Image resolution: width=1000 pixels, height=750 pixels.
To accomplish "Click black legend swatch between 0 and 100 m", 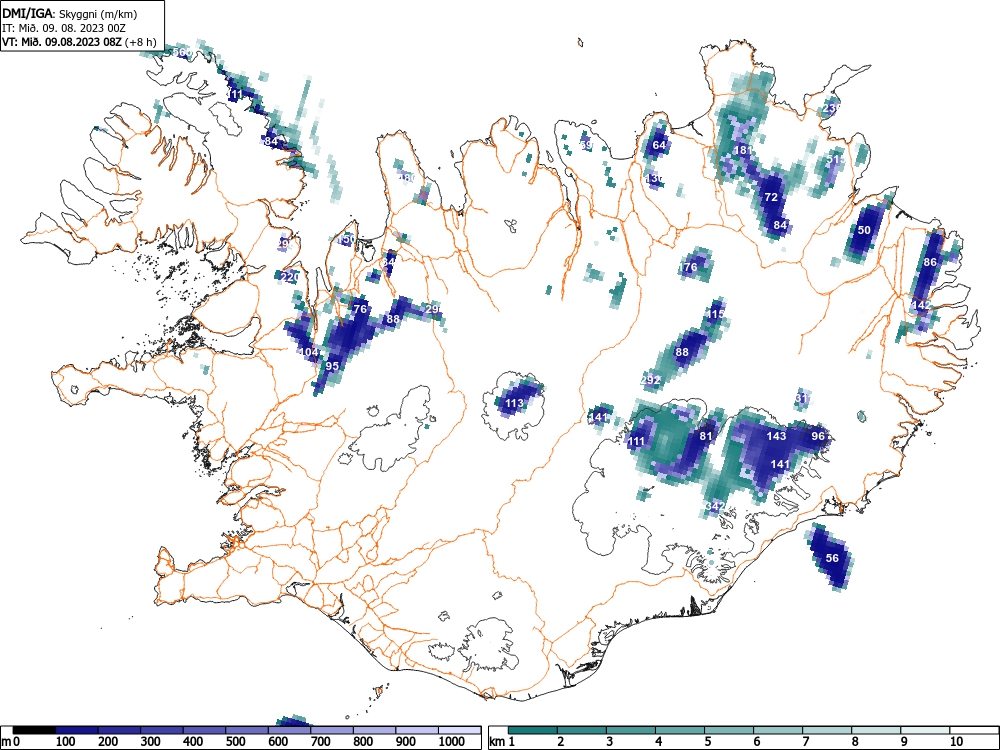I will (x=34, y=730).
